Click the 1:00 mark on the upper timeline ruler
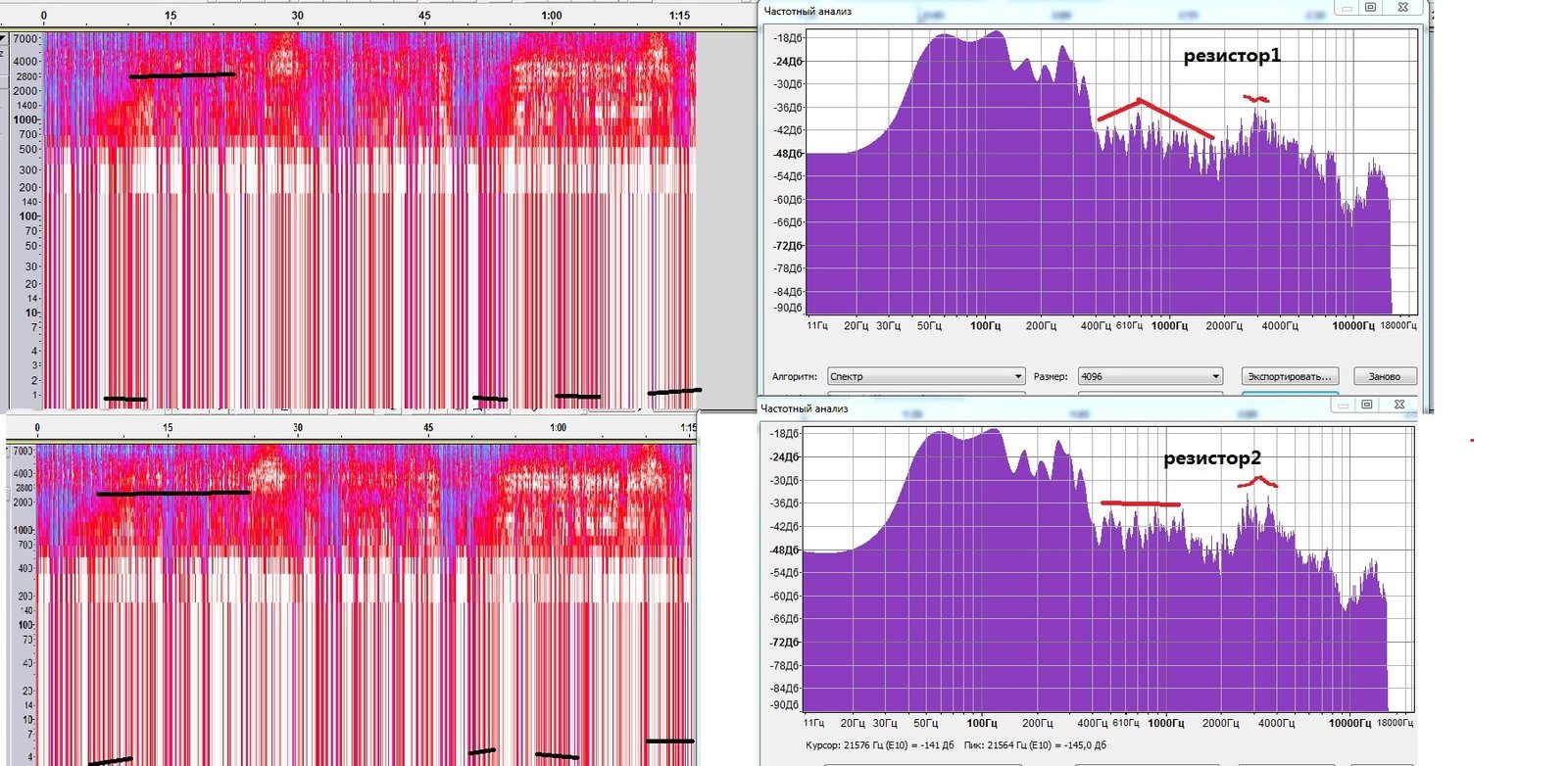 coord(552,16)
